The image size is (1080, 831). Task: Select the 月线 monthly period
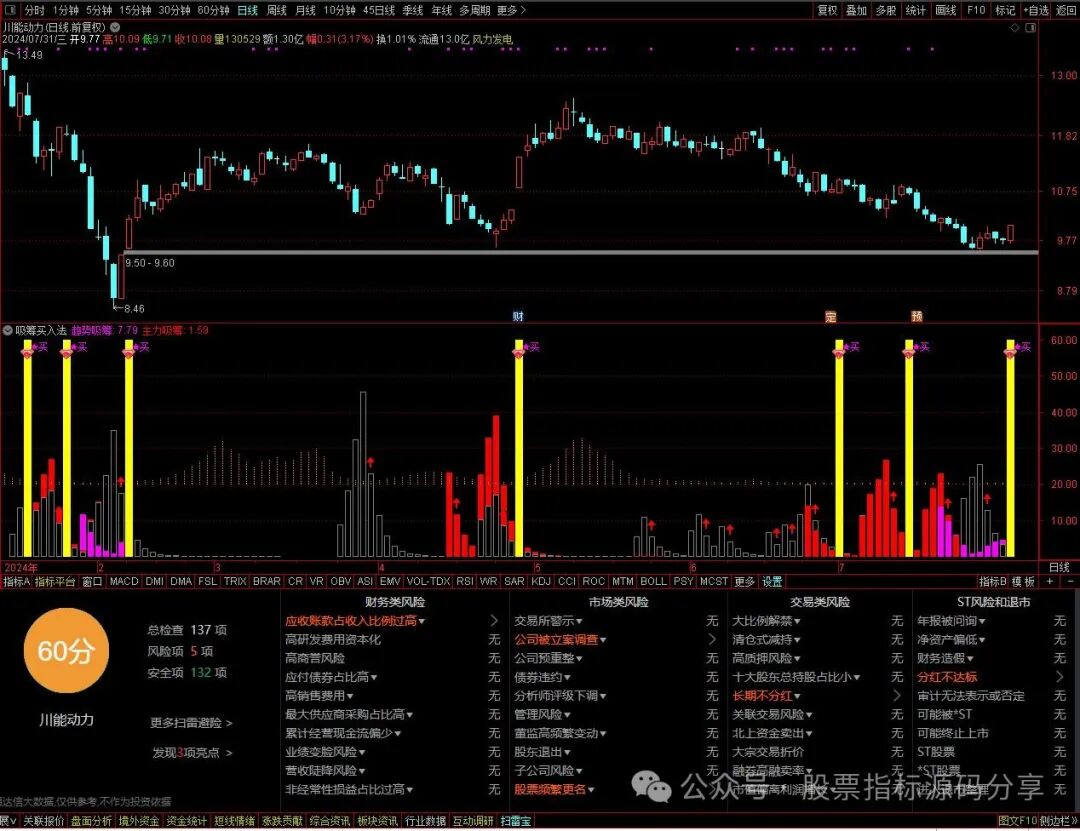pyautogui.click(x=305, y=10)
